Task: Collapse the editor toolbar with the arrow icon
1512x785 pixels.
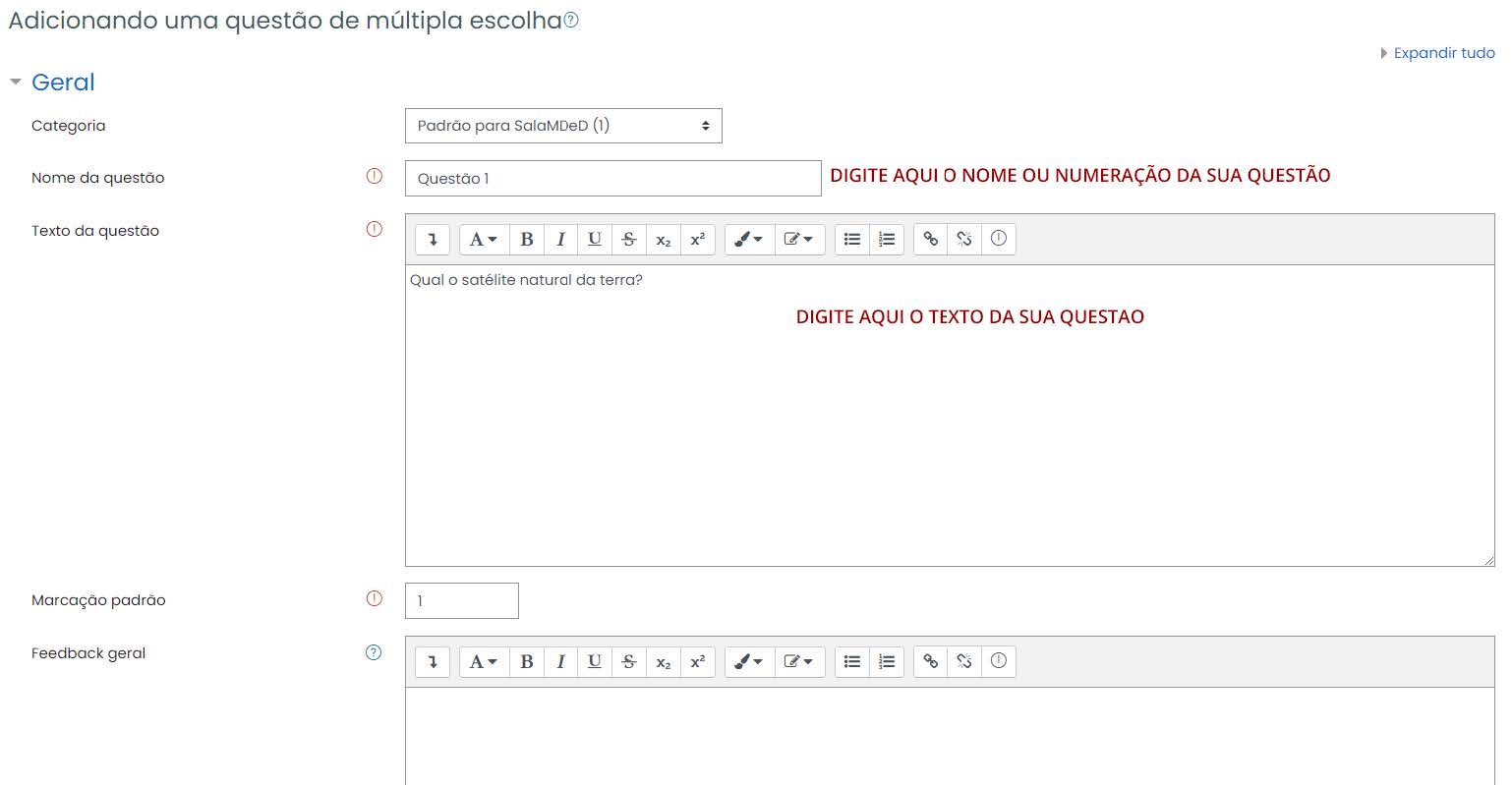Action: 433,239
